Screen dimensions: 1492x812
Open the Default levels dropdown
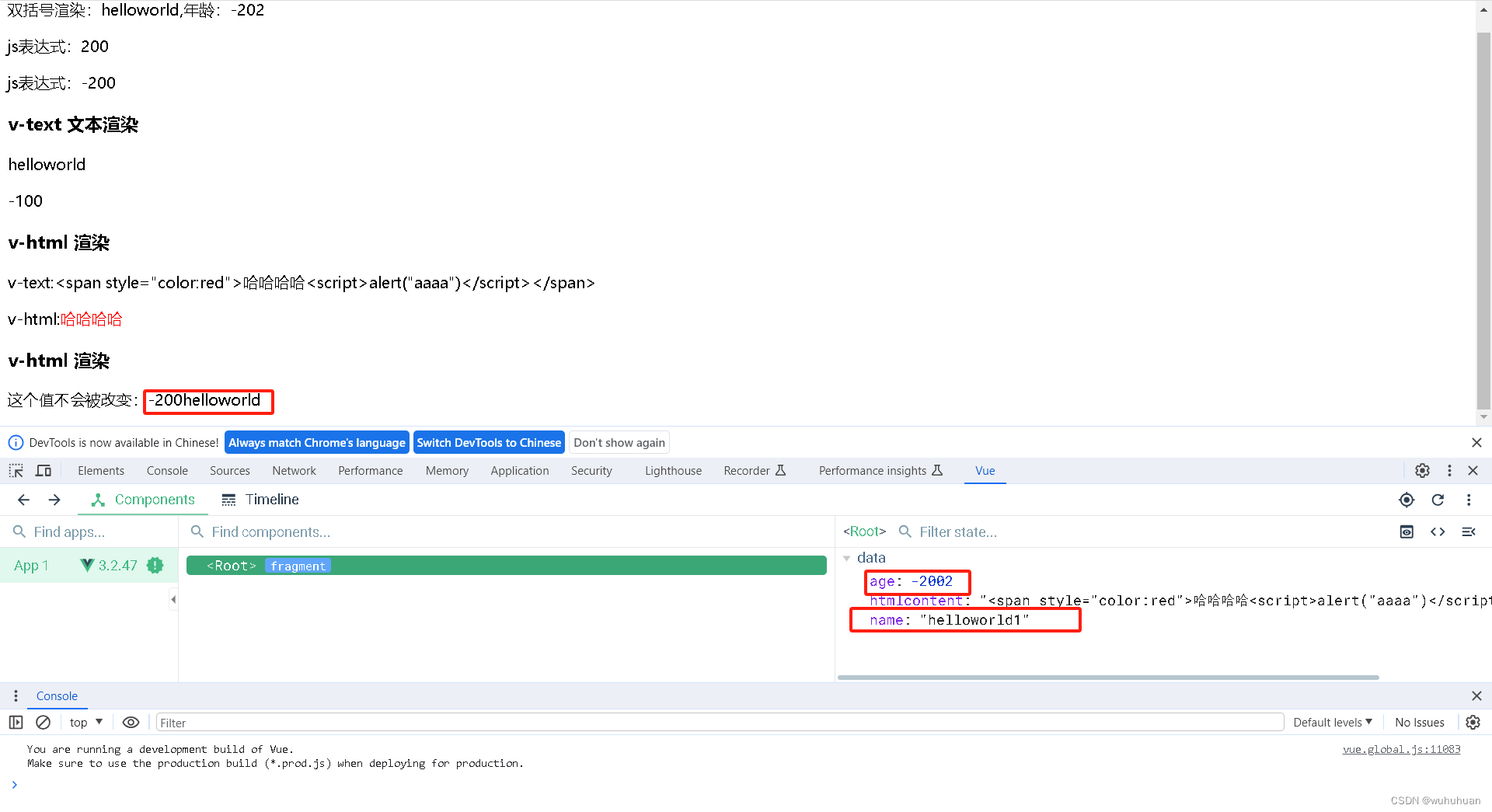tap(1333, 723)
